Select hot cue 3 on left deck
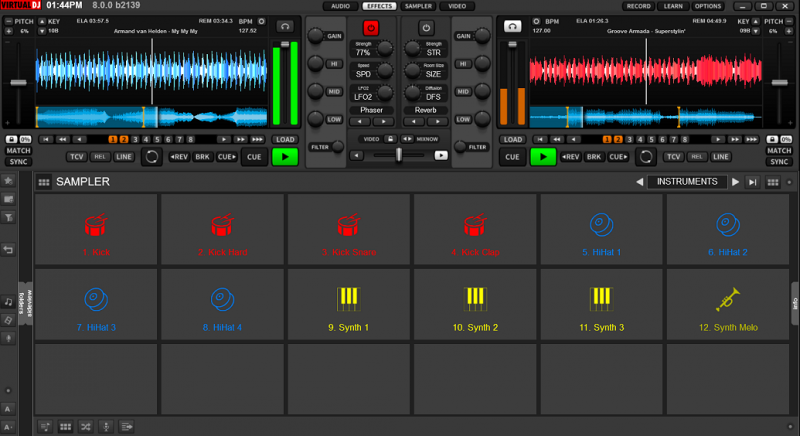 click(135, 139)
